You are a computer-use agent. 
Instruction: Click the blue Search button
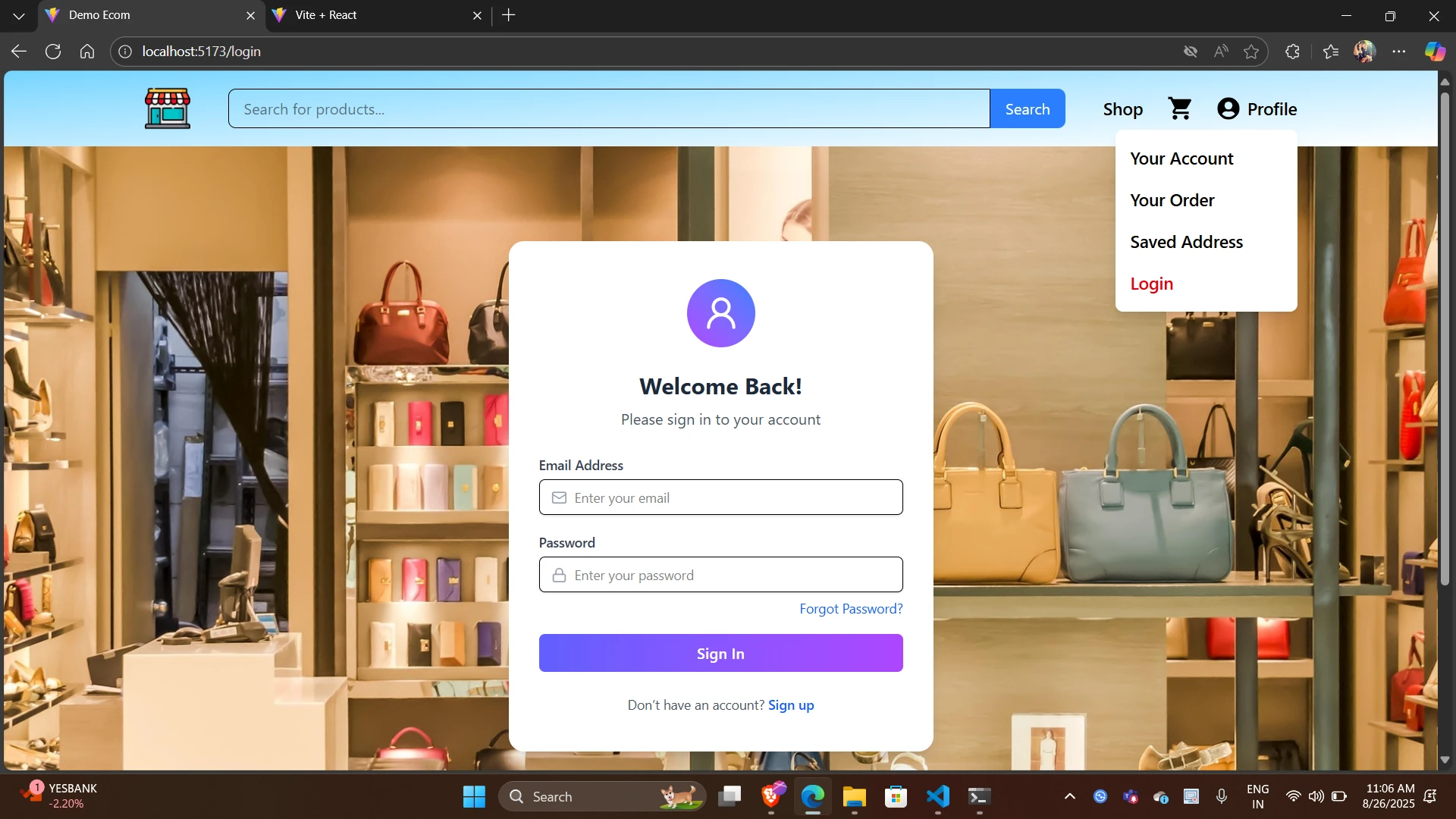tap(1028, 108)
